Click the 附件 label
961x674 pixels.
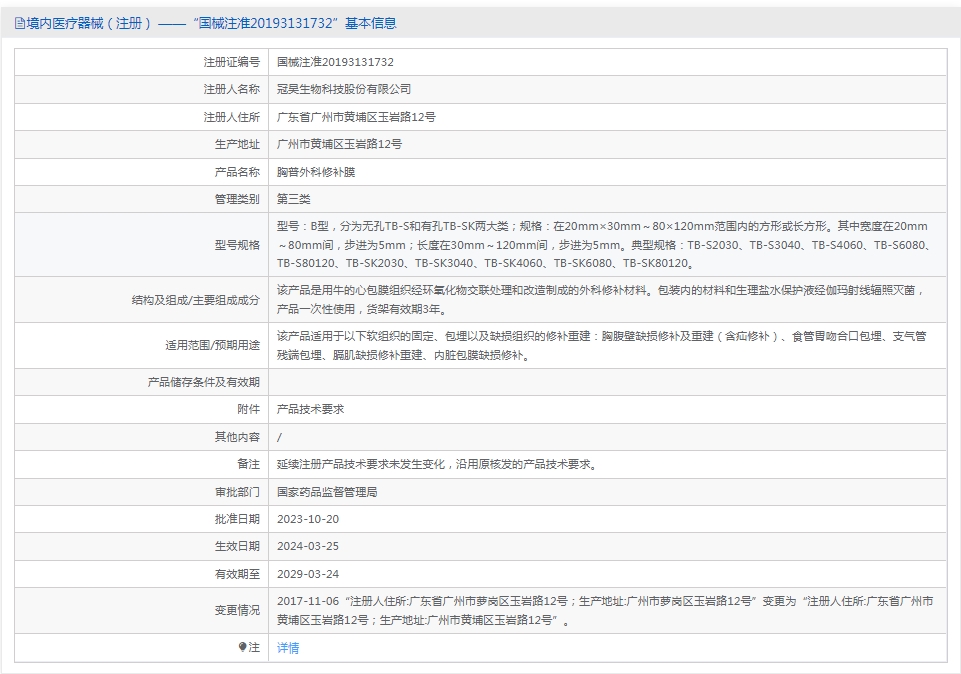(248, 409)
